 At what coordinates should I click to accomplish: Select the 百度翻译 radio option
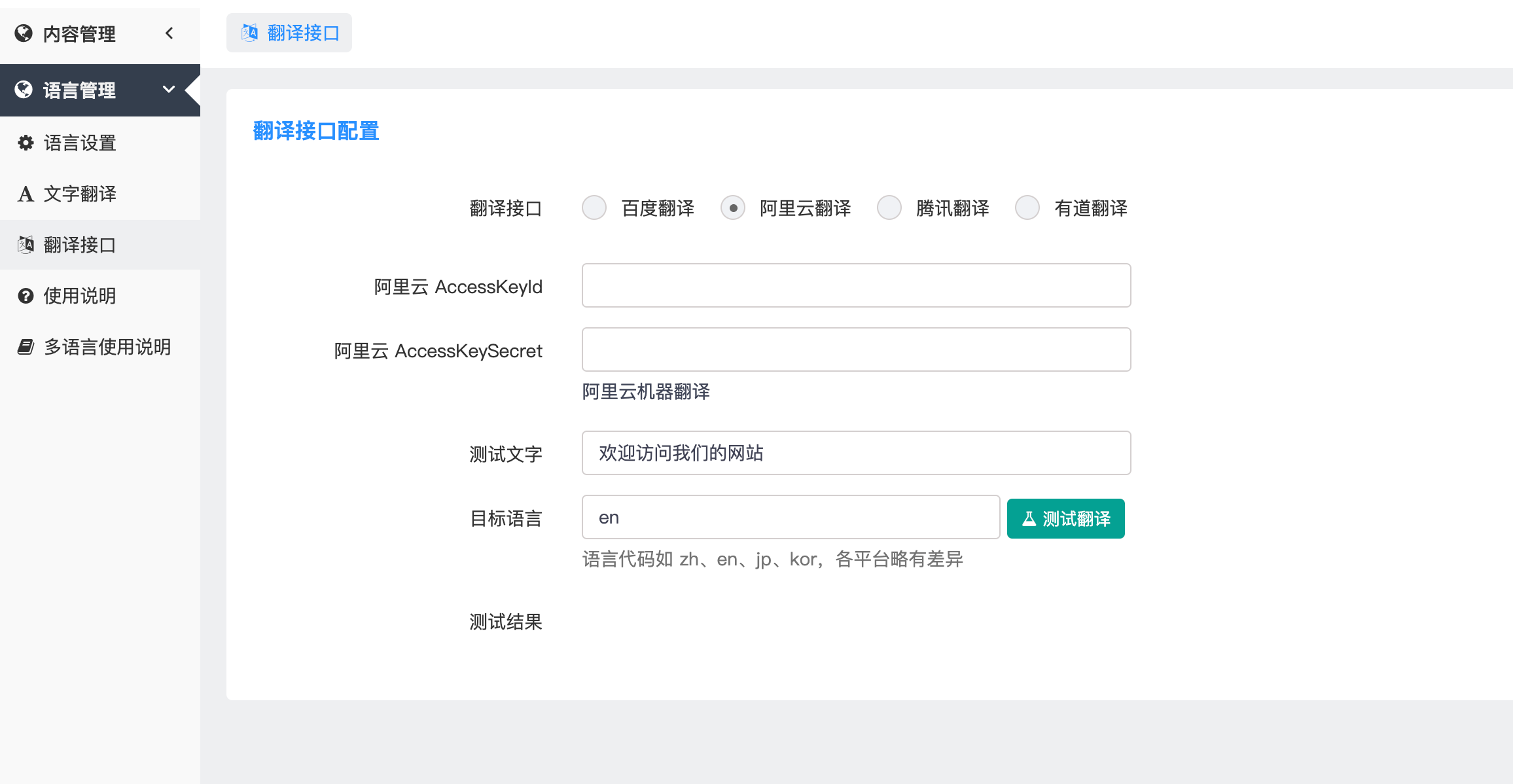(x=594, y=208)
